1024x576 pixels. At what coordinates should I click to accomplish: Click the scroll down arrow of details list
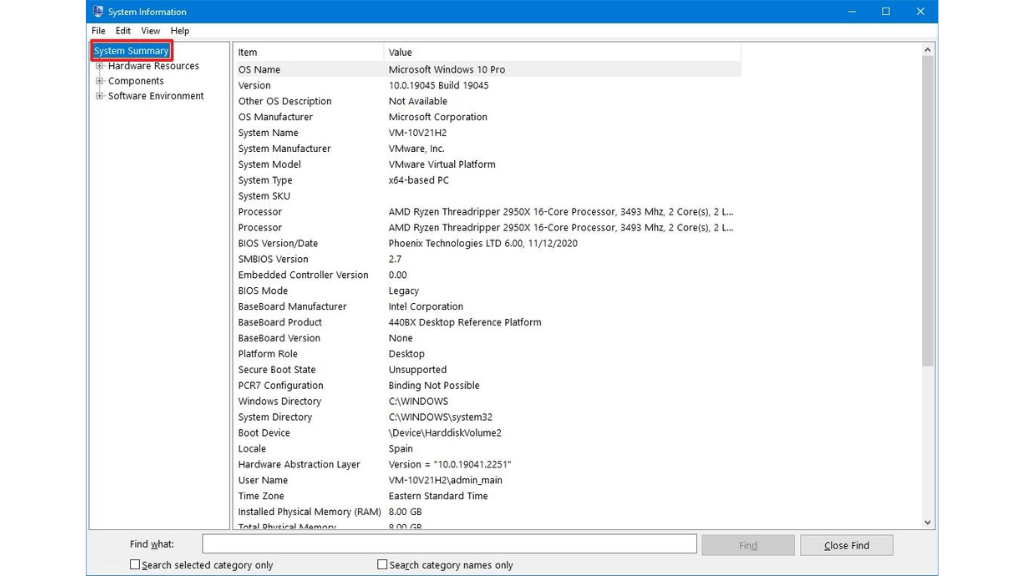927,522
